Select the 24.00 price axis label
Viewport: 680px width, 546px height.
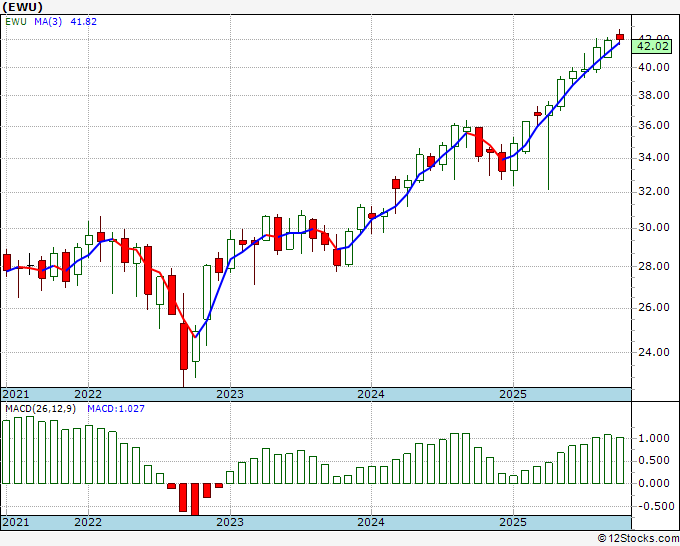click(x=654, y=352)
